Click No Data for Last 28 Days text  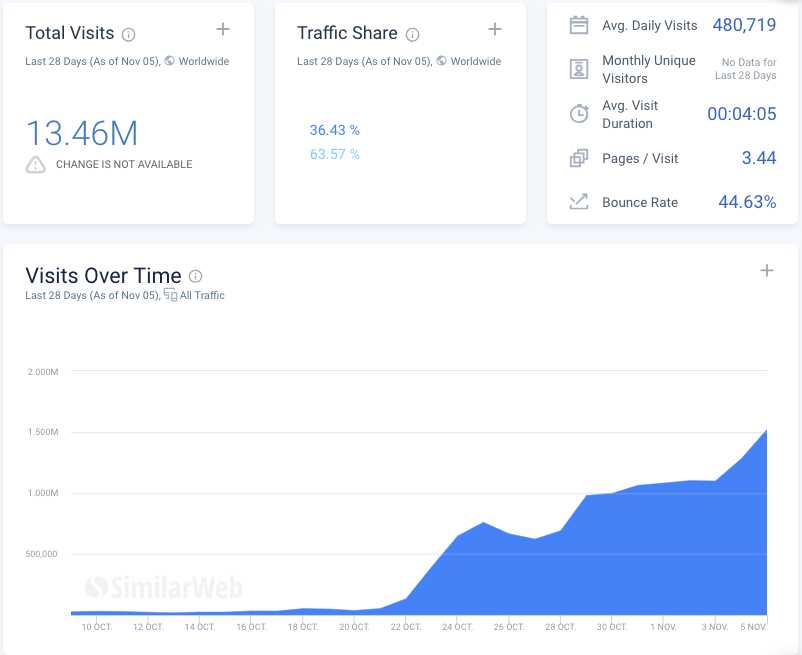point(746,69)
